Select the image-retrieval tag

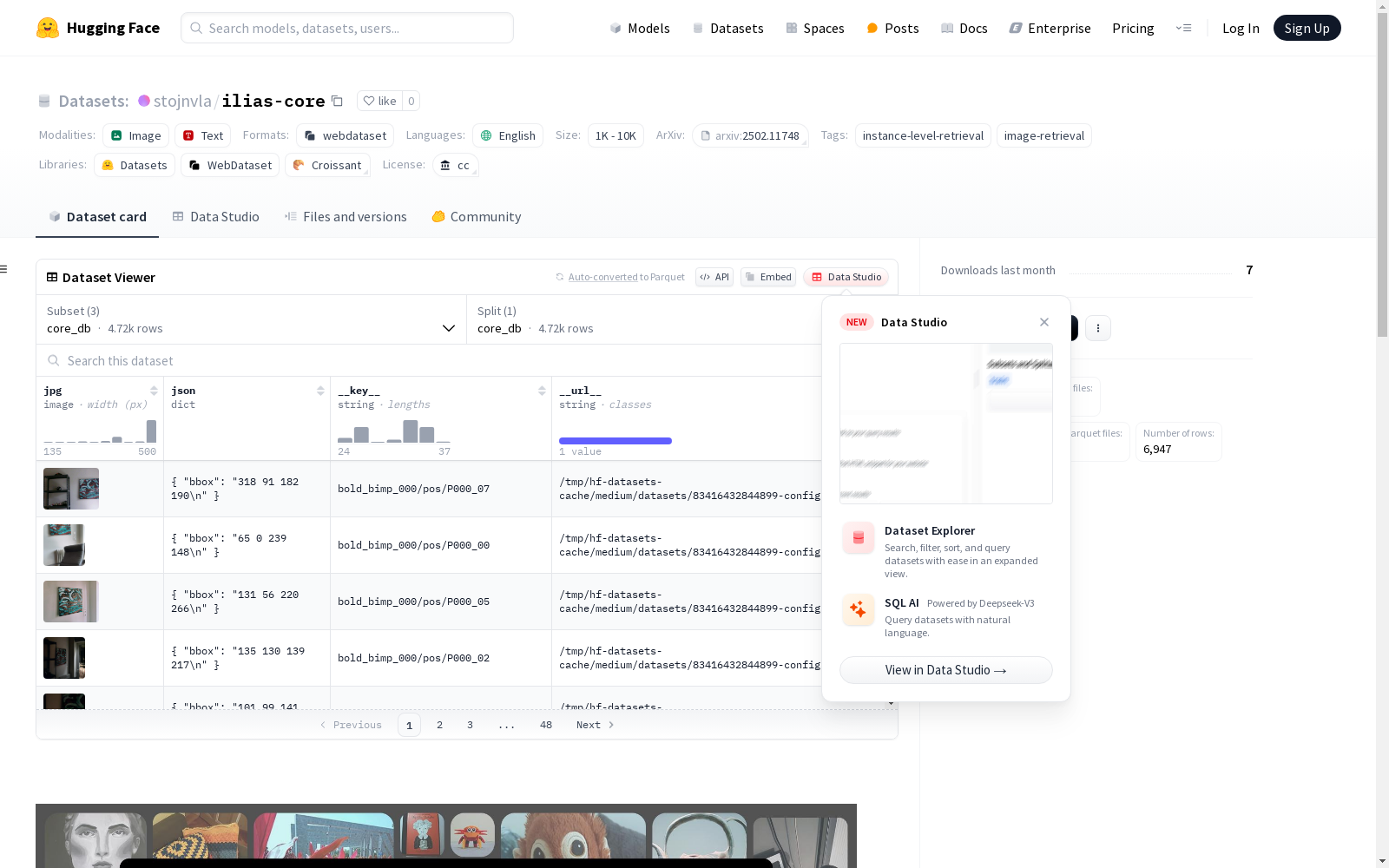click(1044, 135)
